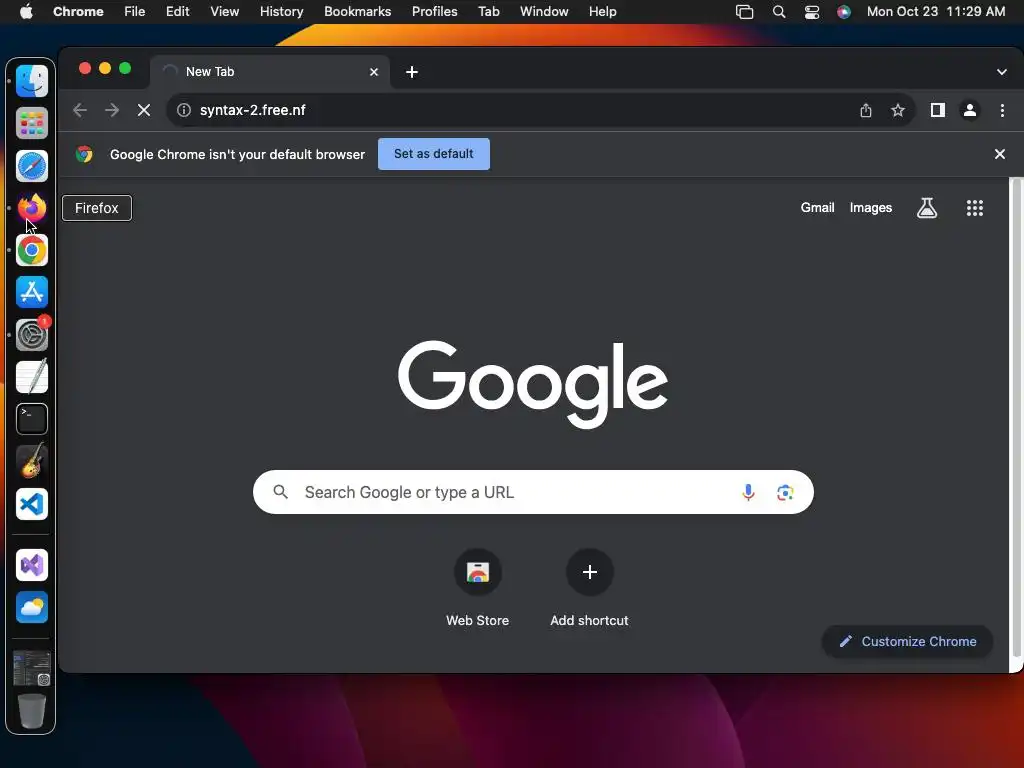The width and height of the screenshot is (1024, 768).
Task: Open the Google apps grid
Action: [974, 208]
